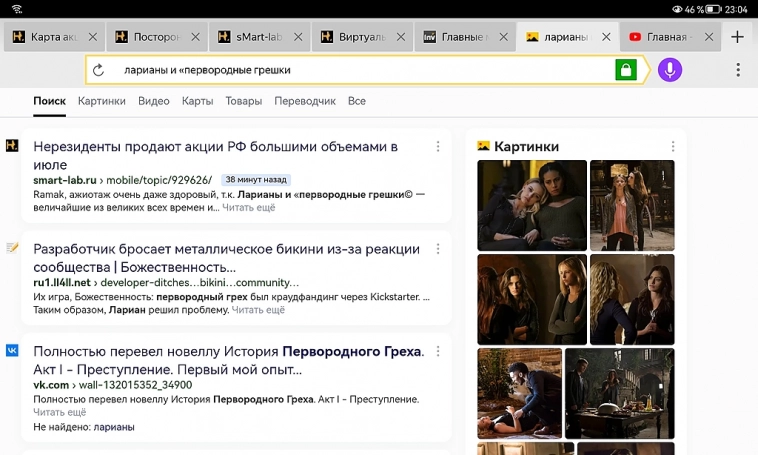
Task: Activate the purple voice assistant microphone button
Action: click(670, 71)
